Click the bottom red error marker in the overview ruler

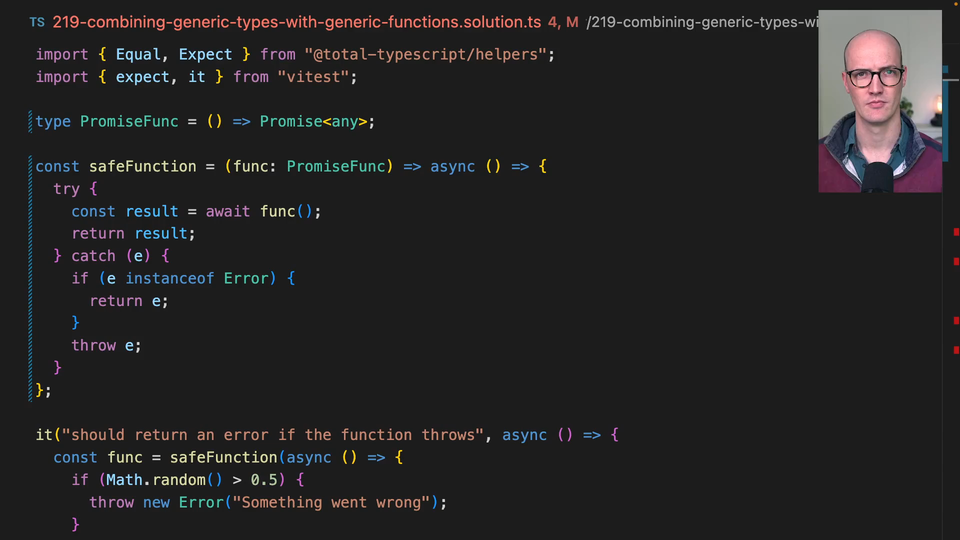pos(957,350)
